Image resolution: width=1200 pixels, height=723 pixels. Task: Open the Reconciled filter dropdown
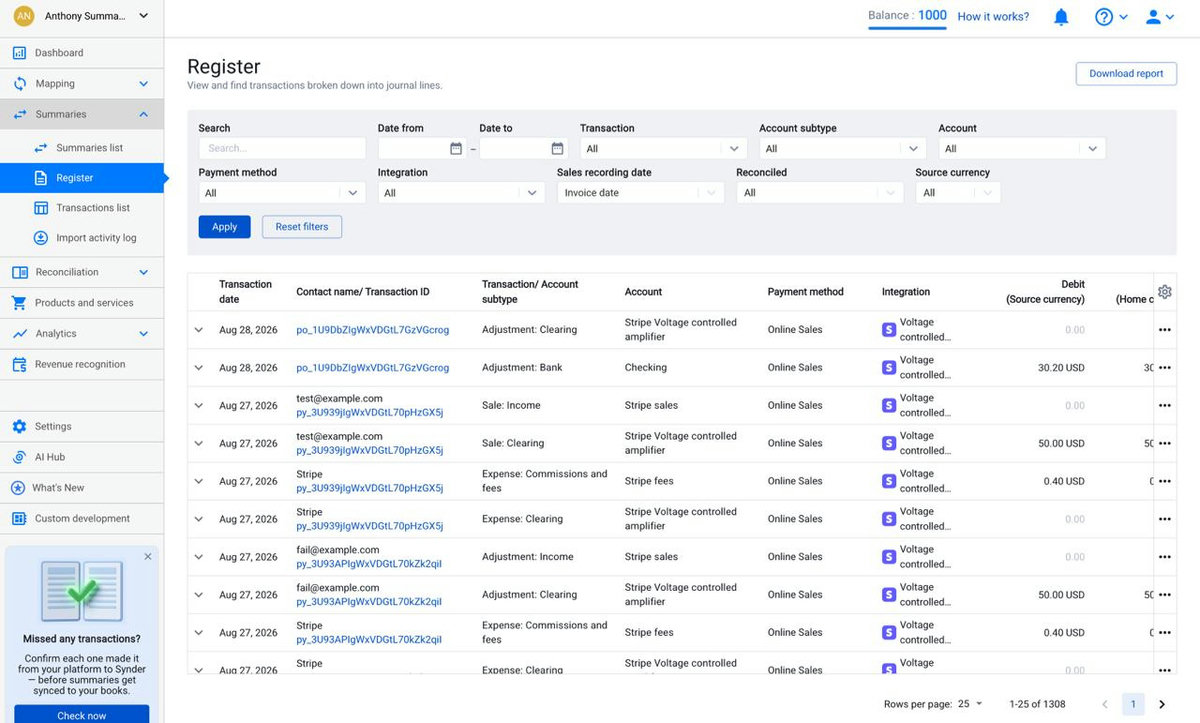tap(820, 193)
